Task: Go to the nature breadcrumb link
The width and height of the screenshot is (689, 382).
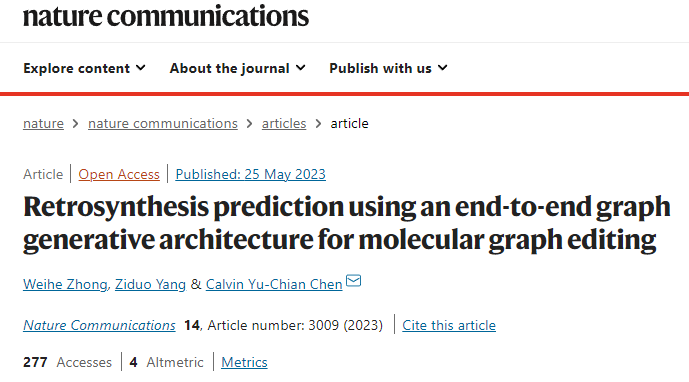Action: pos(44,124)
